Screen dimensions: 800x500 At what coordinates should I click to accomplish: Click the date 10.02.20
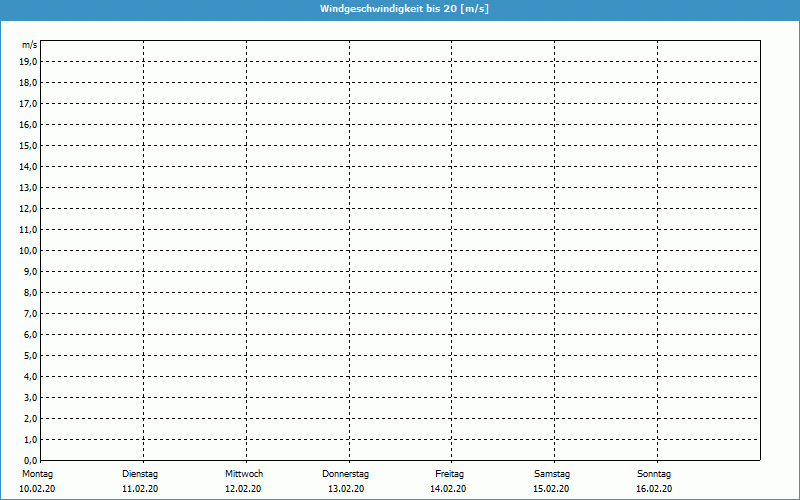(x=37, y=489)
